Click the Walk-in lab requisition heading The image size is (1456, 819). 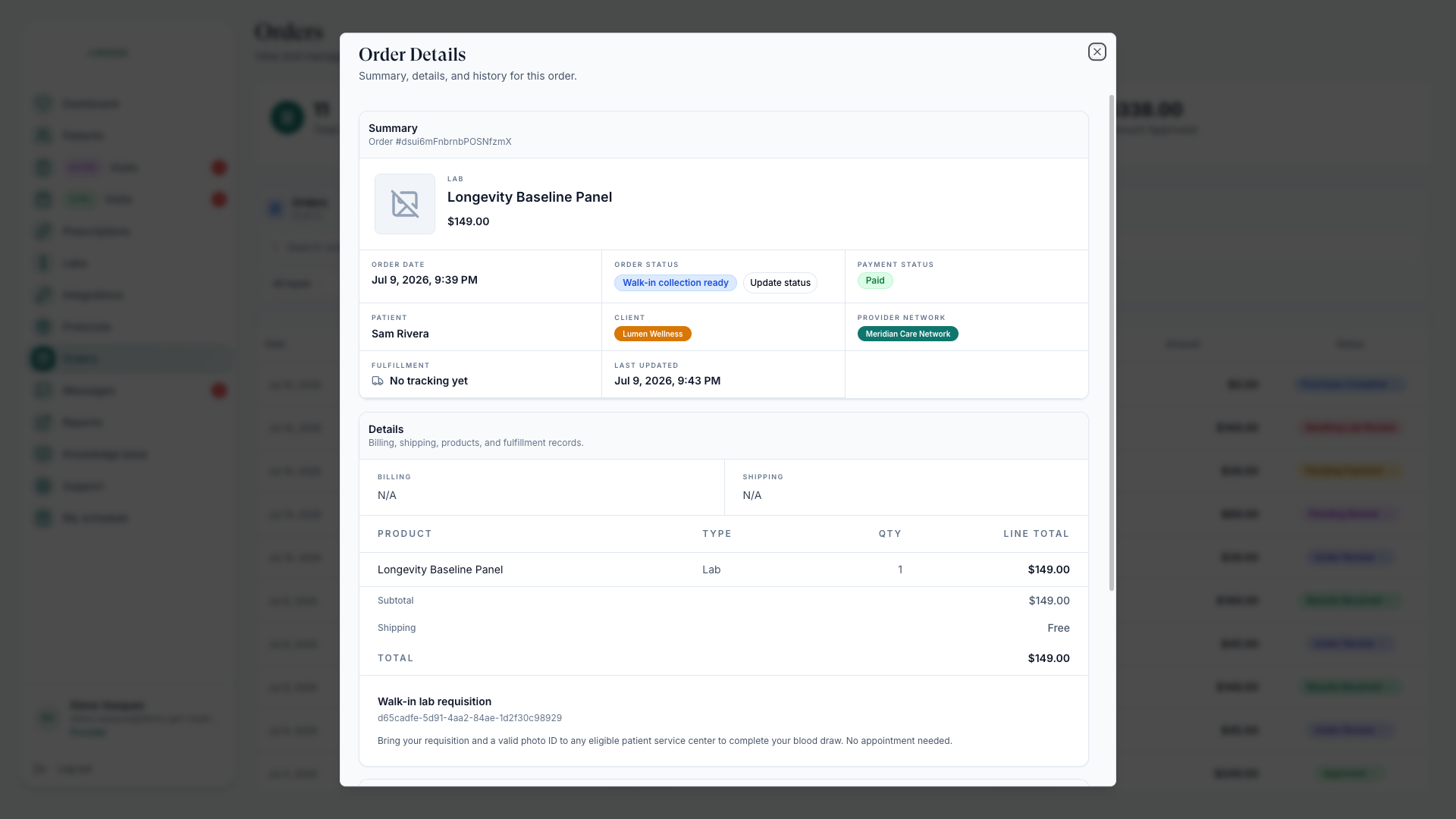435,701
